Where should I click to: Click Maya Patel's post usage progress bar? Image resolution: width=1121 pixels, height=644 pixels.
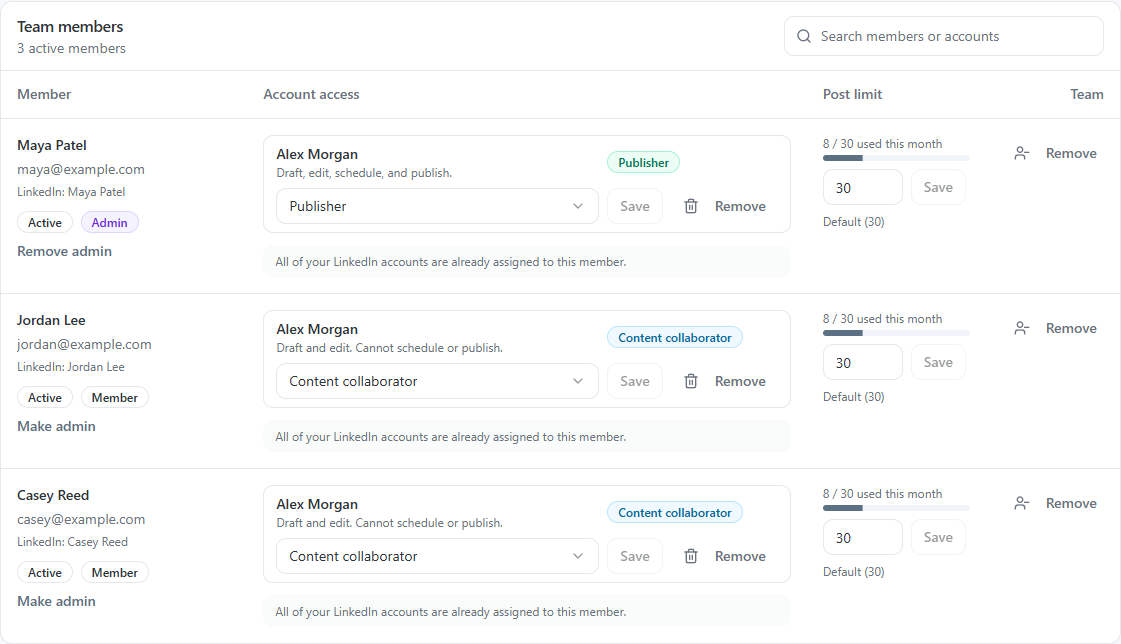click(x=896, y=158)
